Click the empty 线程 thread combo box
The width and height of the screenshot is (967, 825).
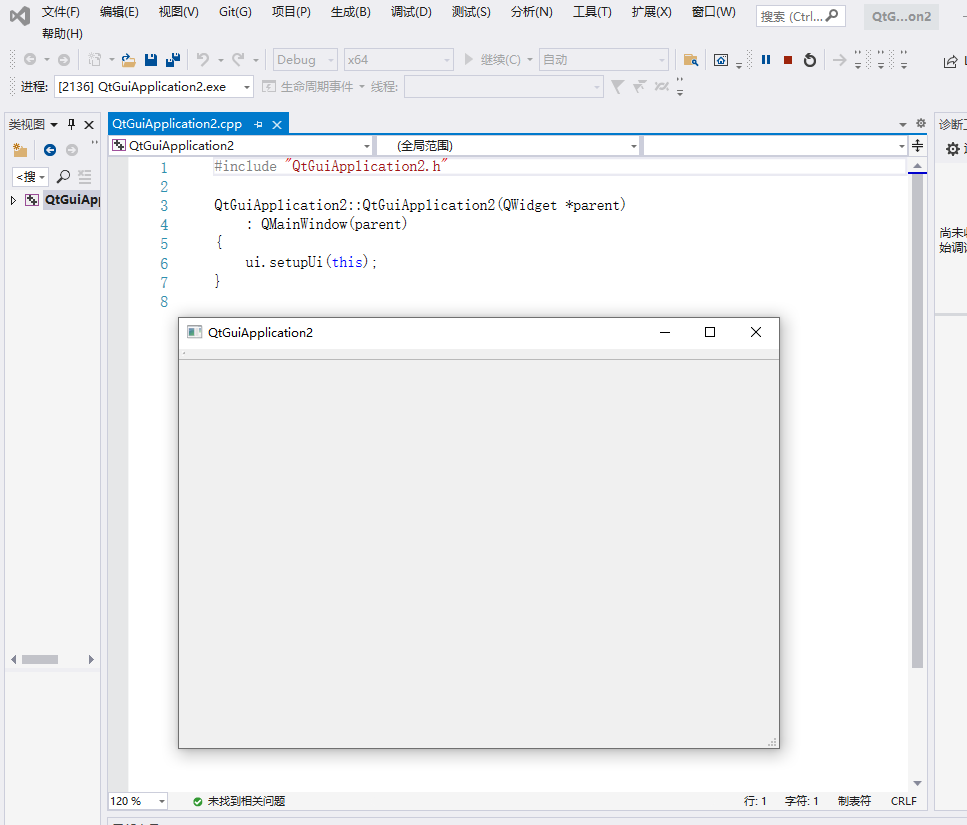click(503, 87)
